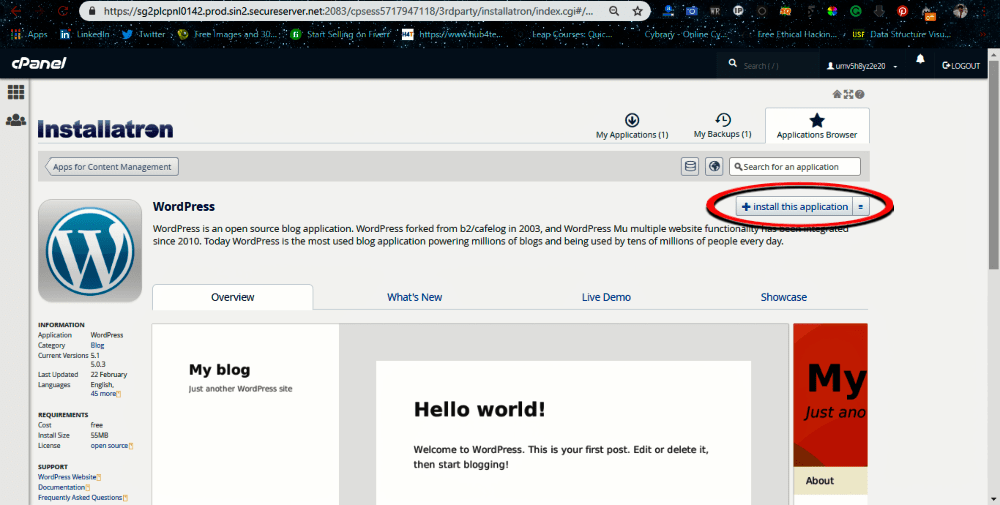Click the zoom magnifier icon in address bar
The width and height of the screenshot is (1000, 505).
614,11
